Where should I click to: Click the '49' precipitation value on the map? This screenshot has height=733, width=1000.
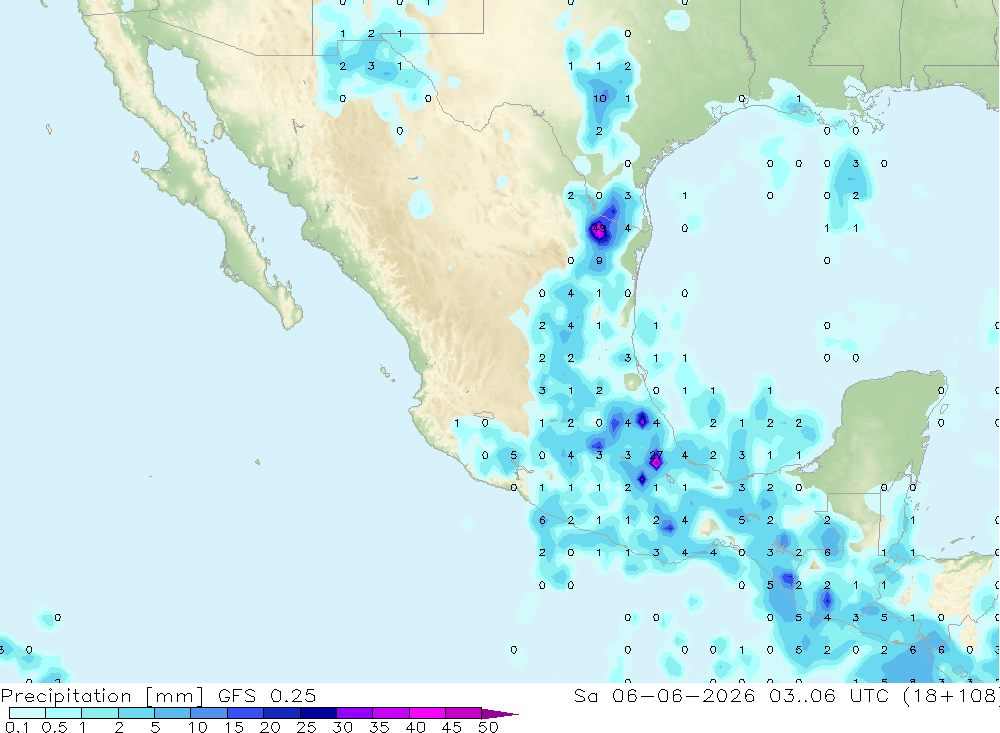coord(599,228)
